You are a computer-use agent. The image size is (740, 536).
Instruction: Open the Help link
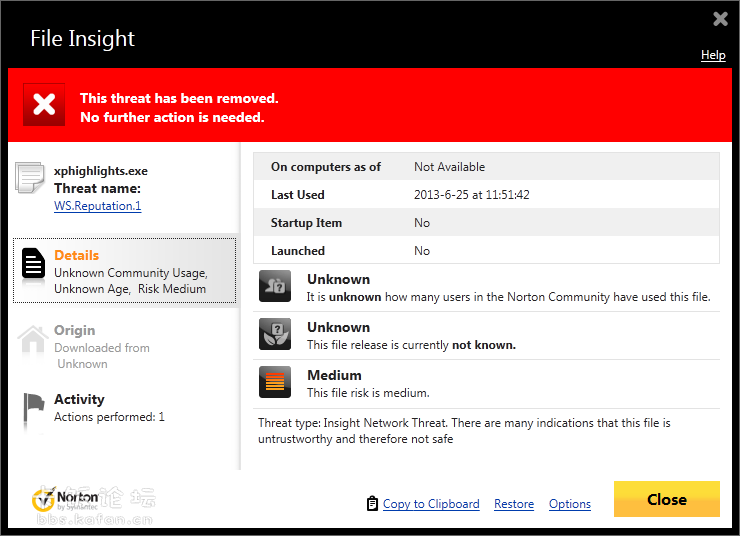[713, 55]
